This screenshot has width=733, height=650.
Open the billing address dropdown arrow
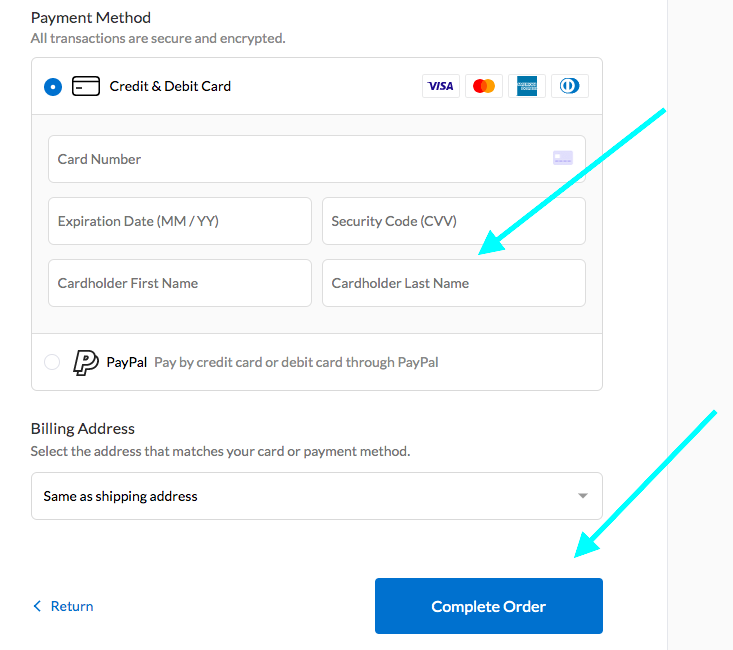(582, 496)
